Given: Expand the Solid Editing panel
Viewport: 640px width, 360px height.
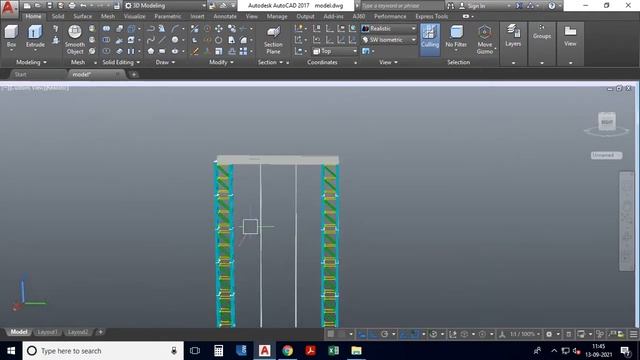Looking at the screenshot, I should [121, 62].
